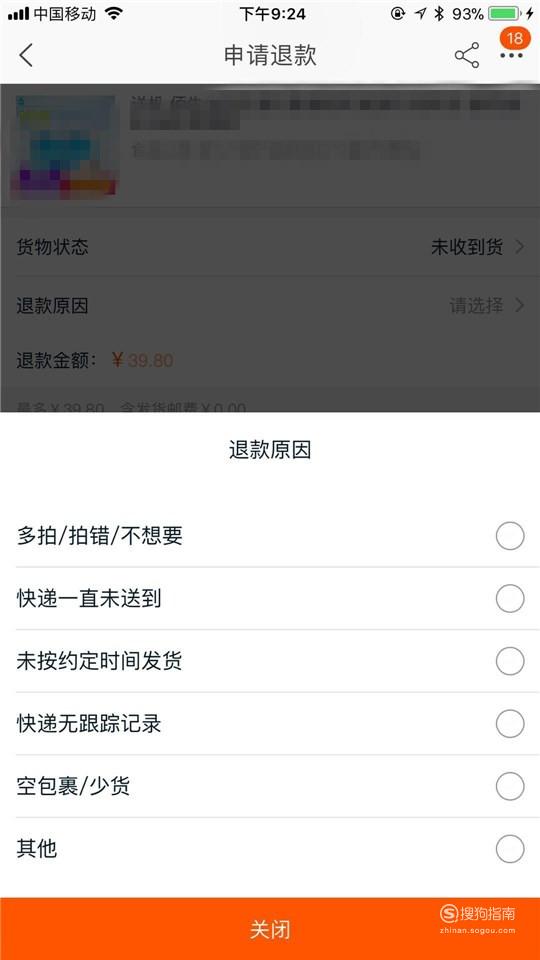Select the 快递一直未送到 radio button
This screenshot has height=960, width=540.
click(510, 599)
